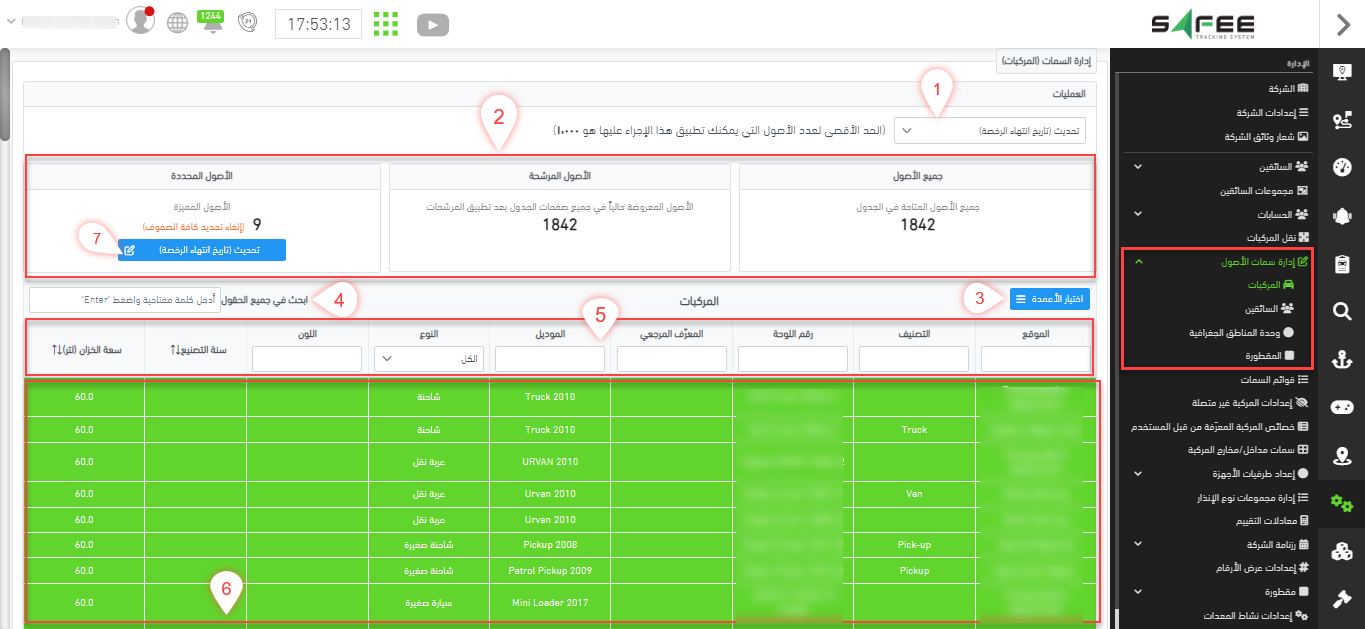Collapse the إدارة سمات الأصول menu section
The width and height of the screenshot is (1365, 629).
tap(1138, 261)
